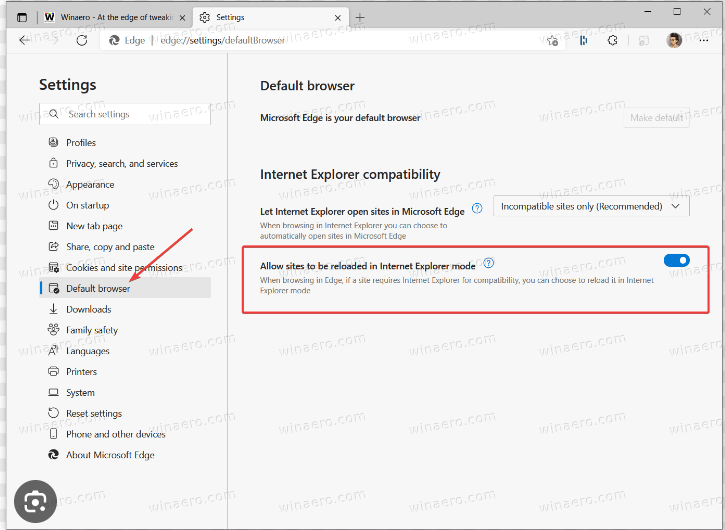Open the Settings and more ellipsis menu
Viewport: 725px width, 530px height.
704,41
